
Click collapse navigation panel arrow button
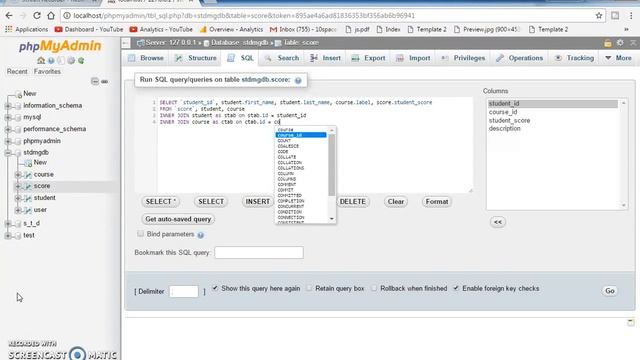point(126,43)
